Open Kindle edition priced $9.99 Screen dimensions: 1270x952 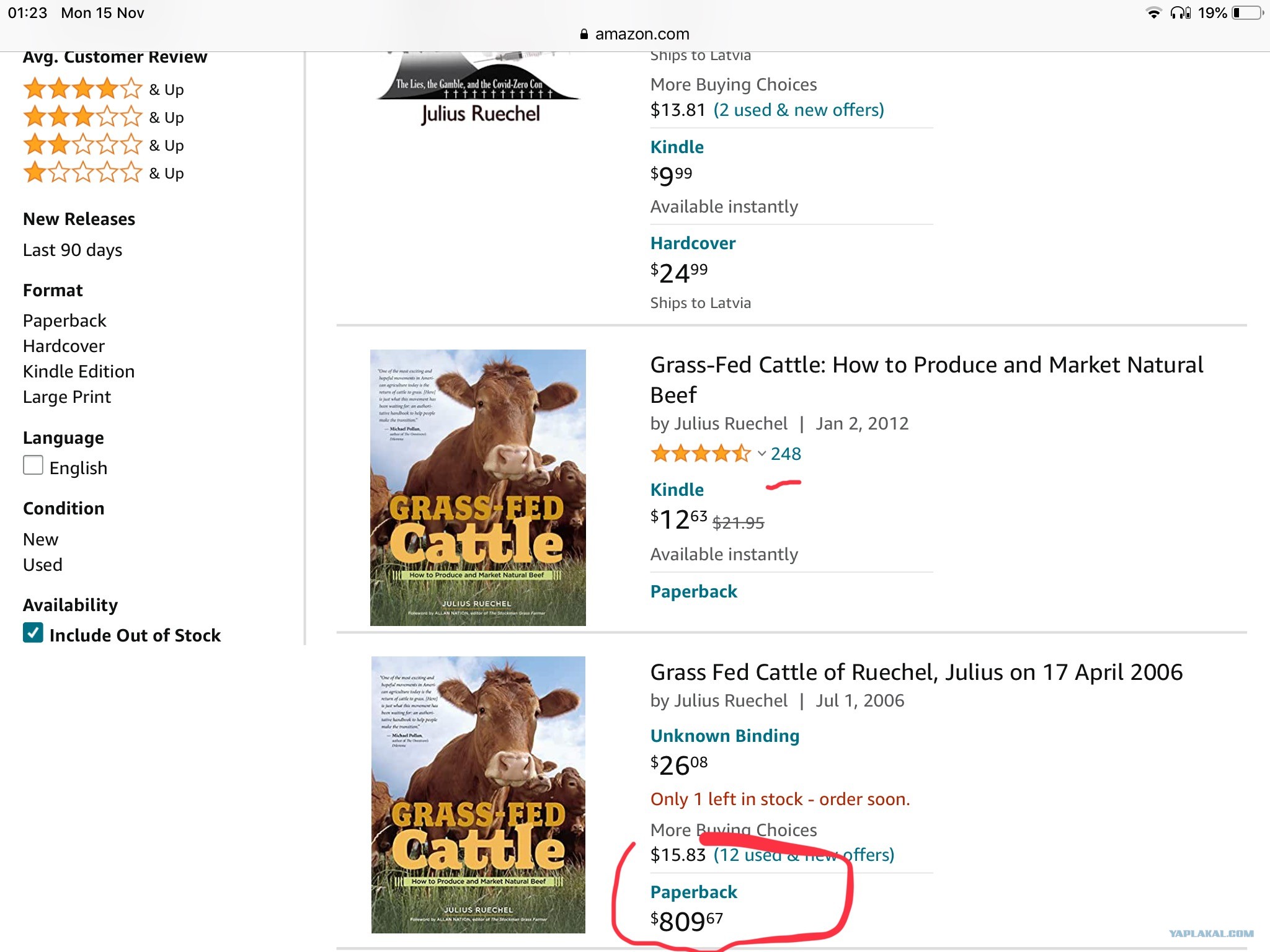[677, 147]
